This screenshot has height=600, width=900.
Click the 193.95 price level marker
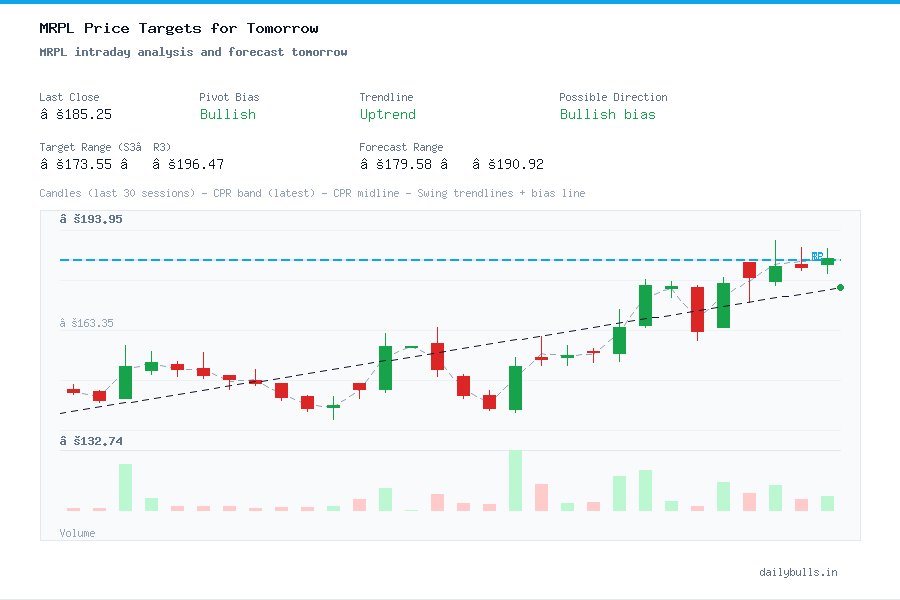[92, 218]
